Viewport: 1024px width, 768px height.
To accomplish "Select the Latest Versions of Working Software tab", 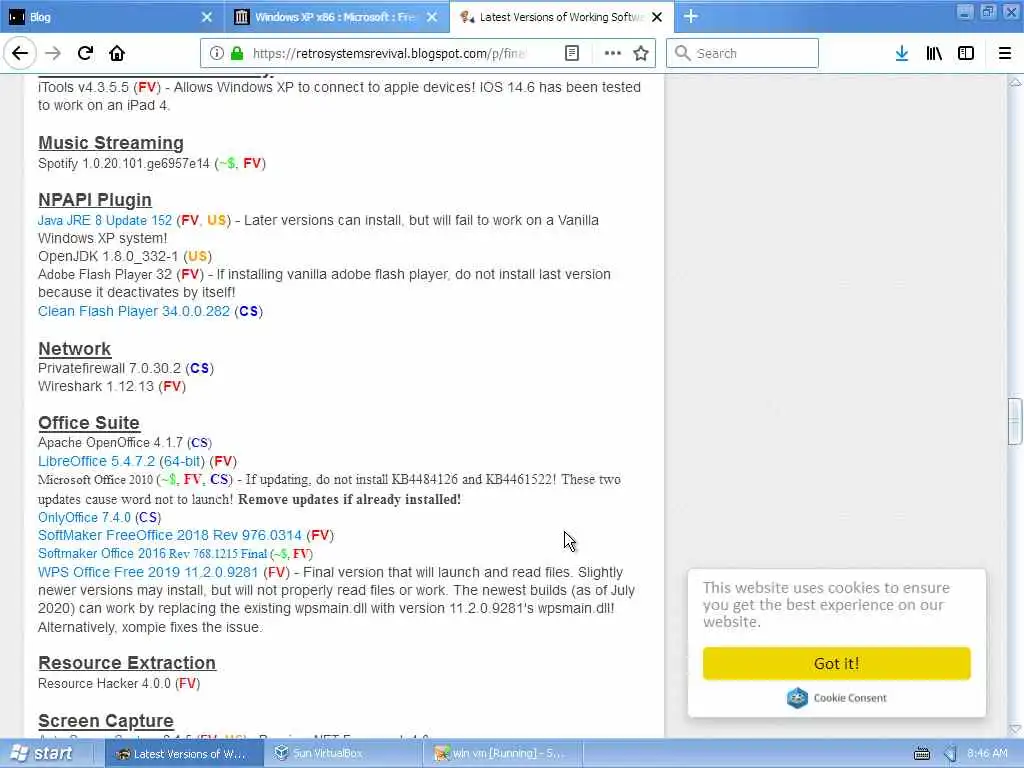I will pyautogui.click(x=562, y=17).
